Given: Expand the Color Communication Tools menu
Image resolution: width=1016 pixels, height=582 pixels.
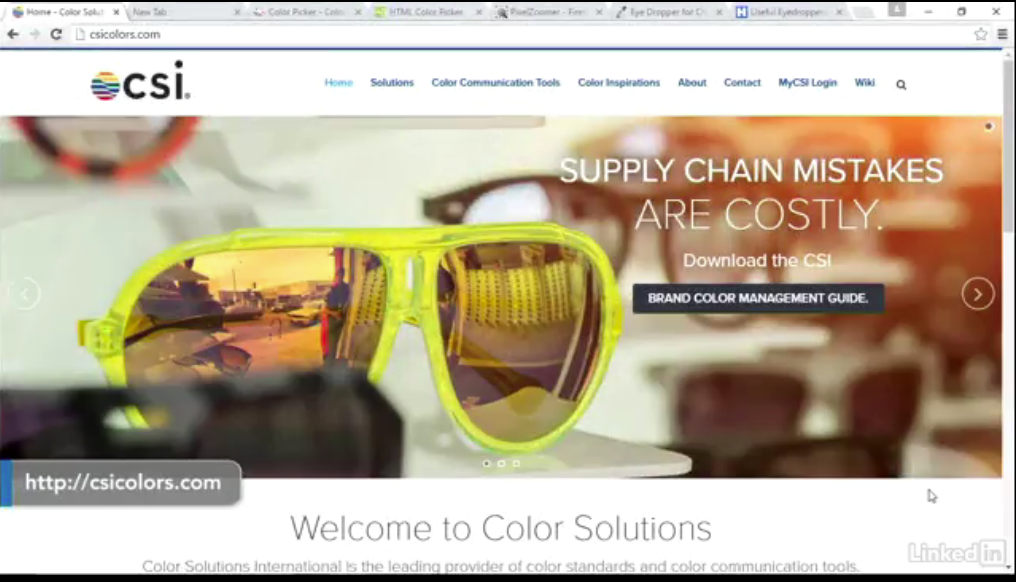Looking at the screenshot, I should point(495,83).
